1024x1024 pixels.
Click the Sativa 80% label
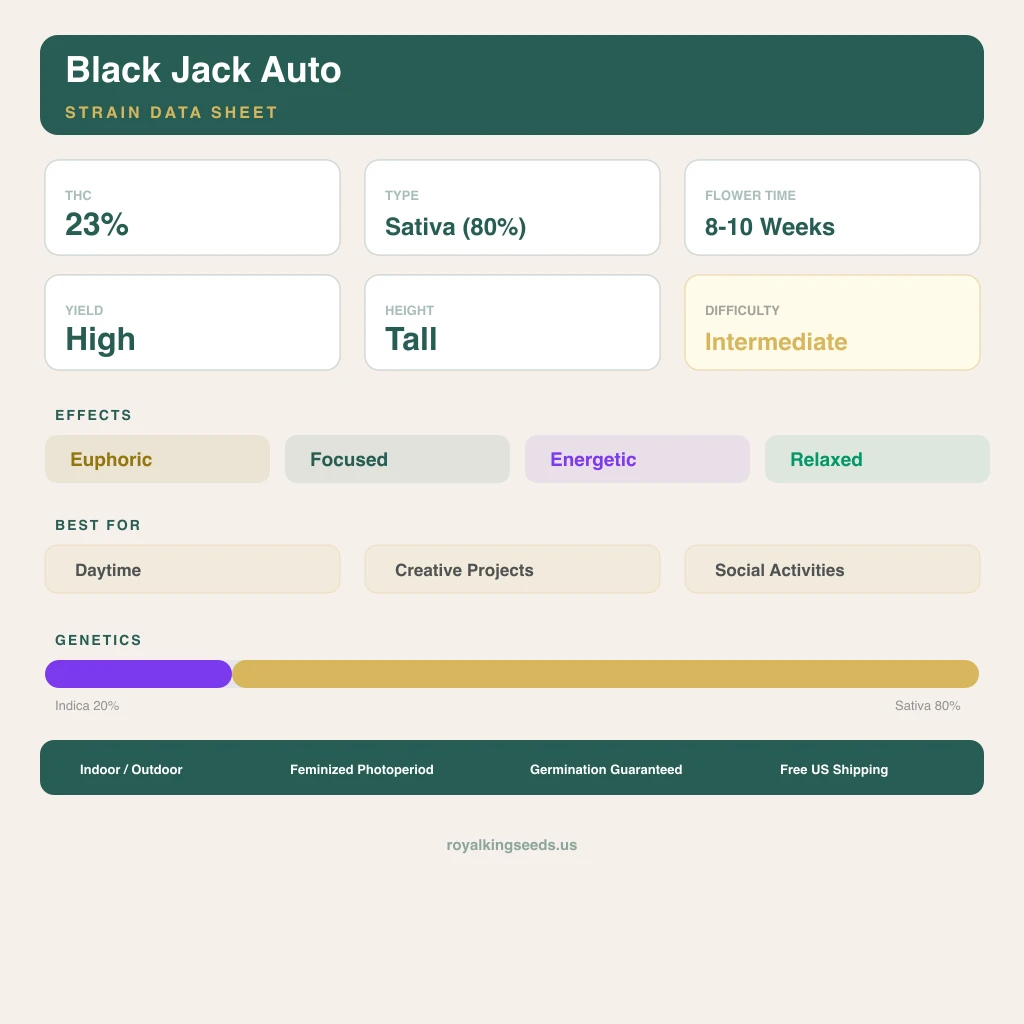click(x=927, y=706)
